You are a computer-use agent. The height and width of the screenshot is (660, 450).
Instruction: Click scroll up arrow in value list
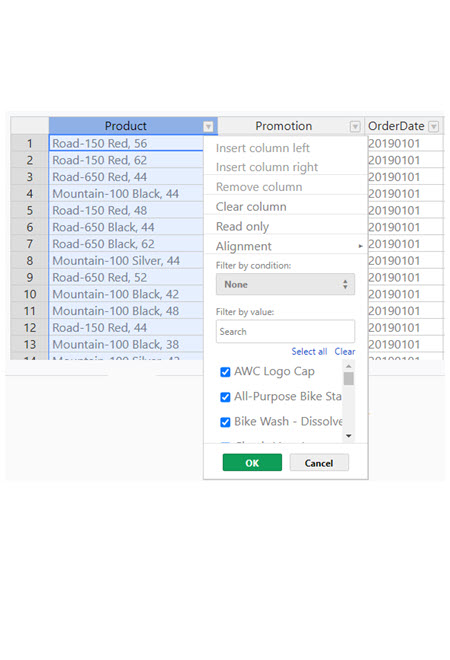pos(349,367)
